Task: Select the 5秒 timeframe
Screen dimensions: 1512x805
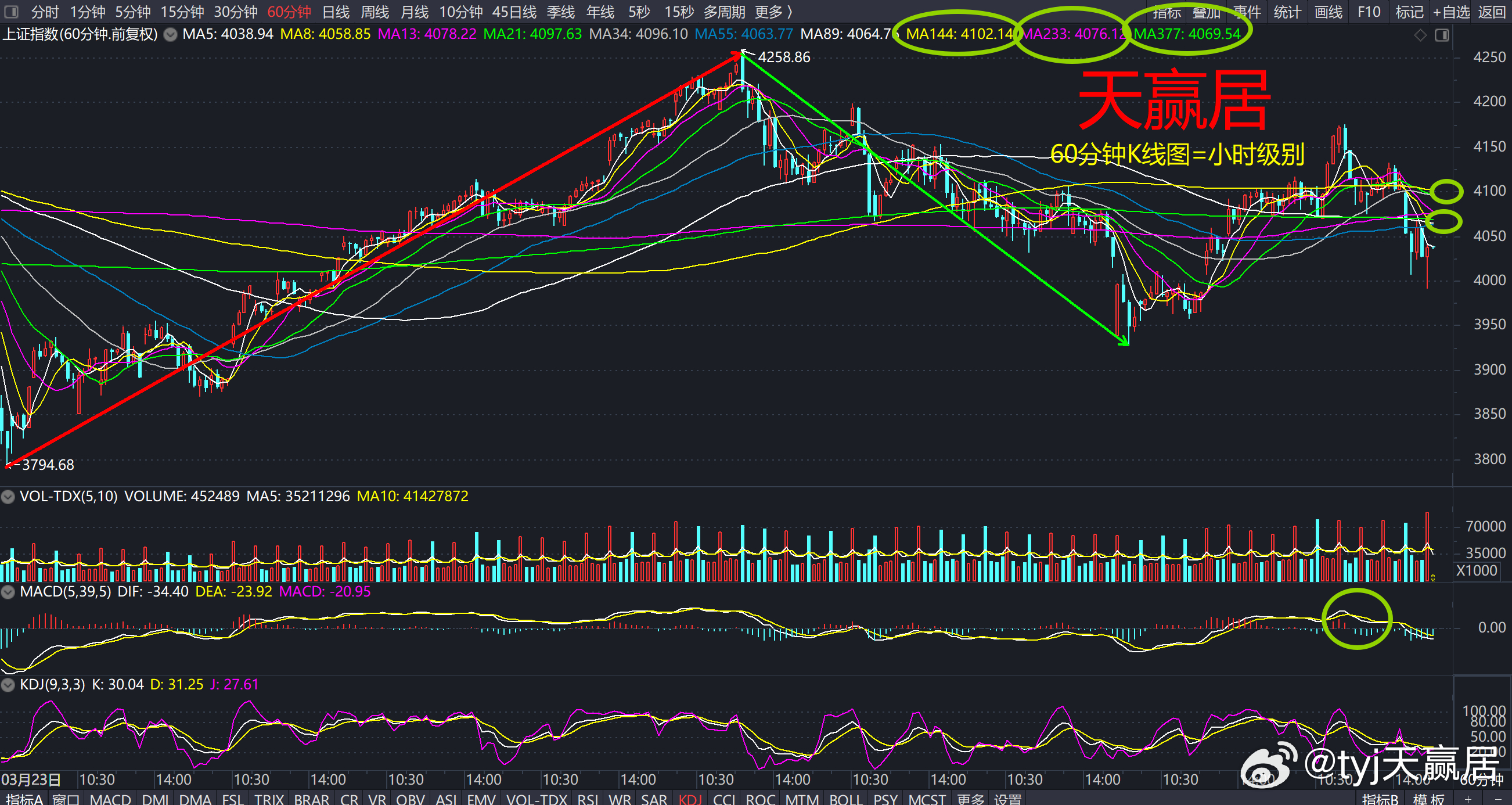Action: tap(639, 12)
